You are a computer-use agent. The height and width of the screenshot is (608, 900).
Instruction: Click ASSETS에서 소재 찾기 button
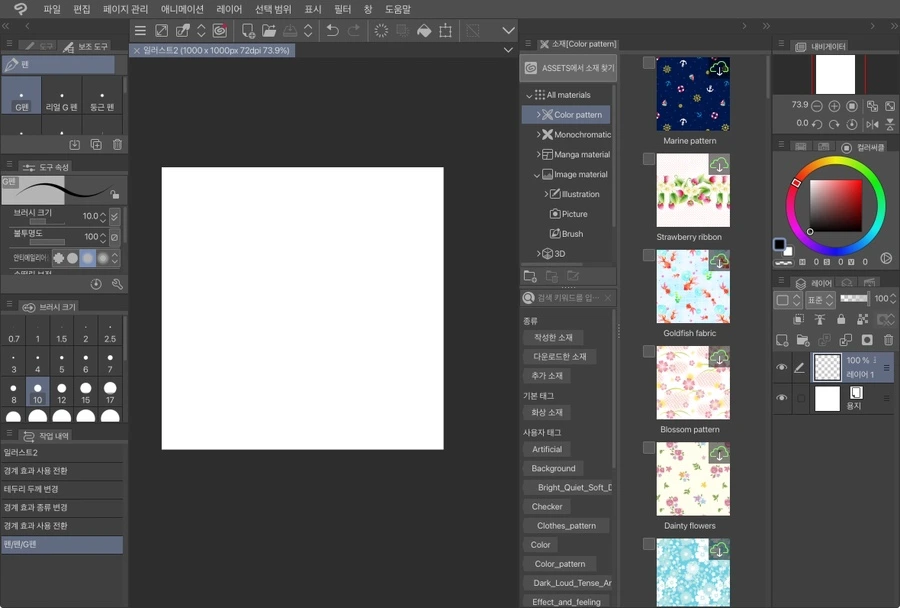(568, 68)
